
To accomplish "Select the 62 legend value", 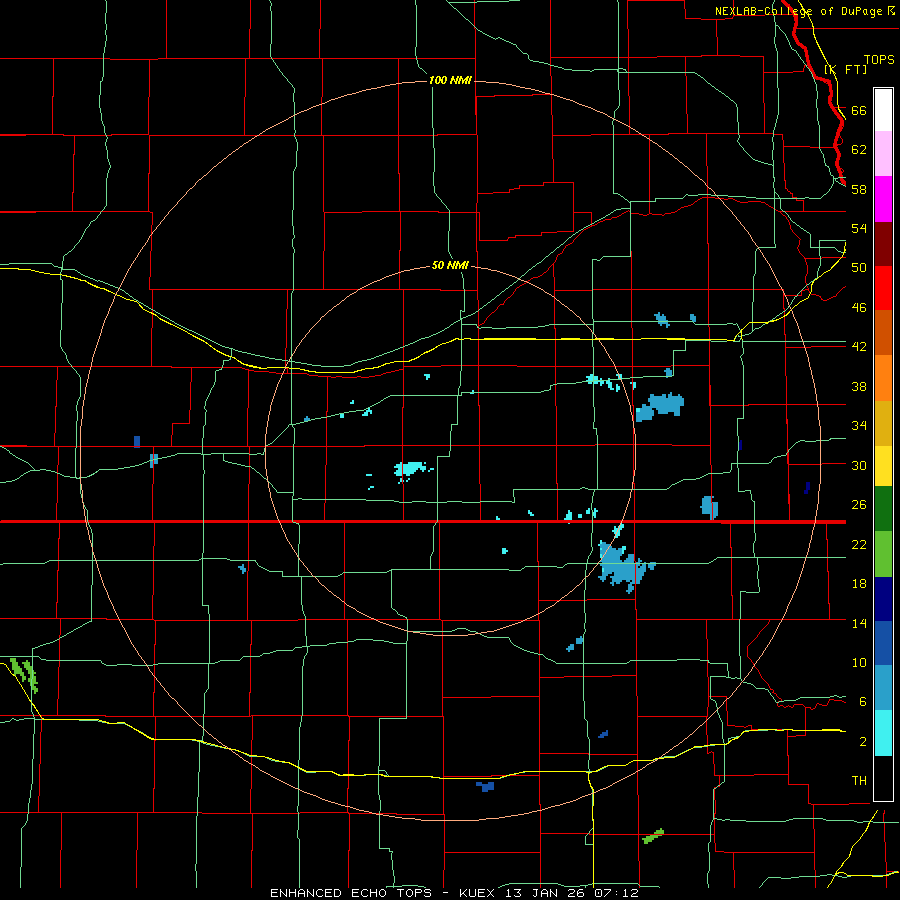I will coord(859,150).
